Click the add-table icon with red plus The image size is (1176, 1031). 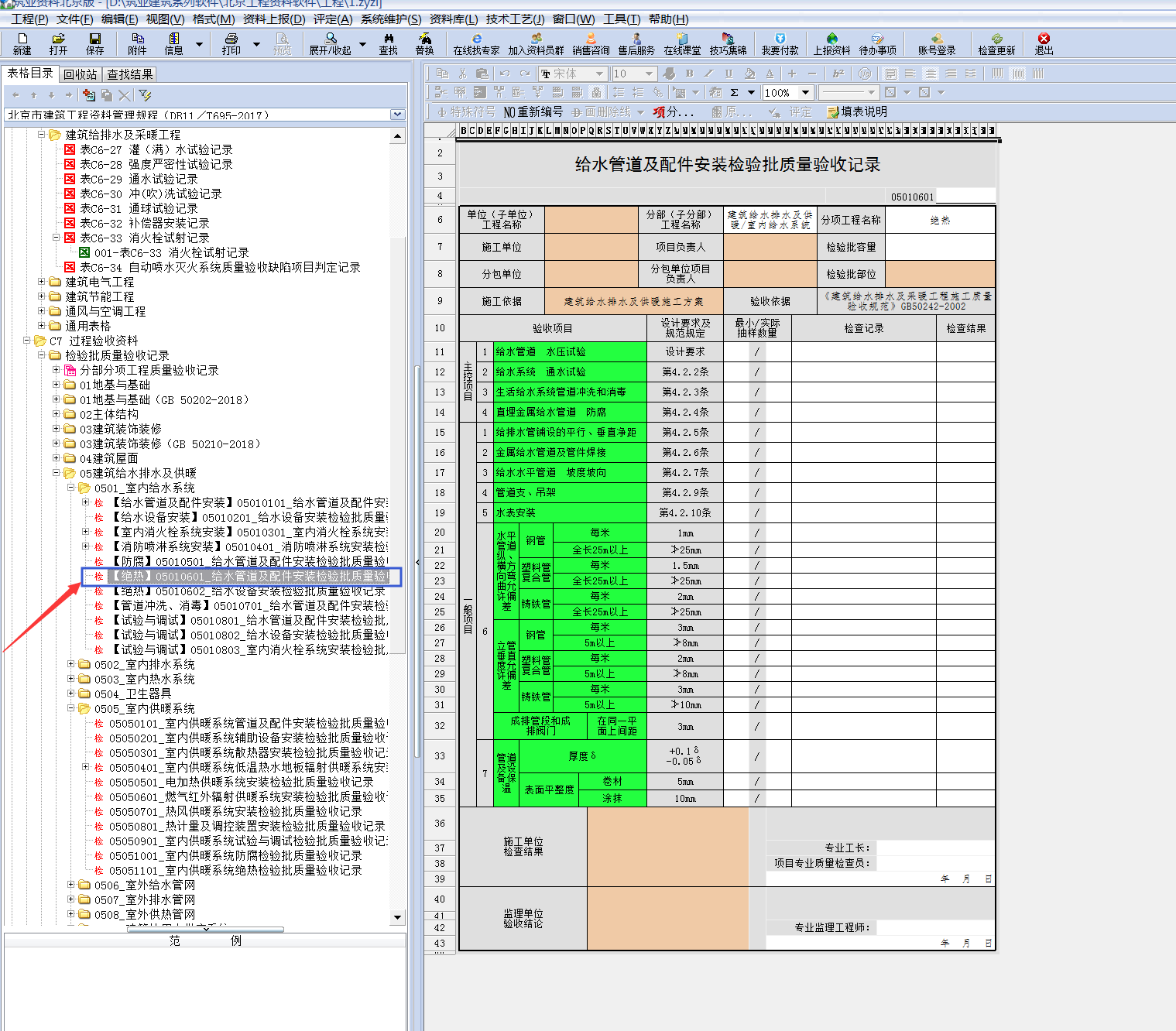89,95
